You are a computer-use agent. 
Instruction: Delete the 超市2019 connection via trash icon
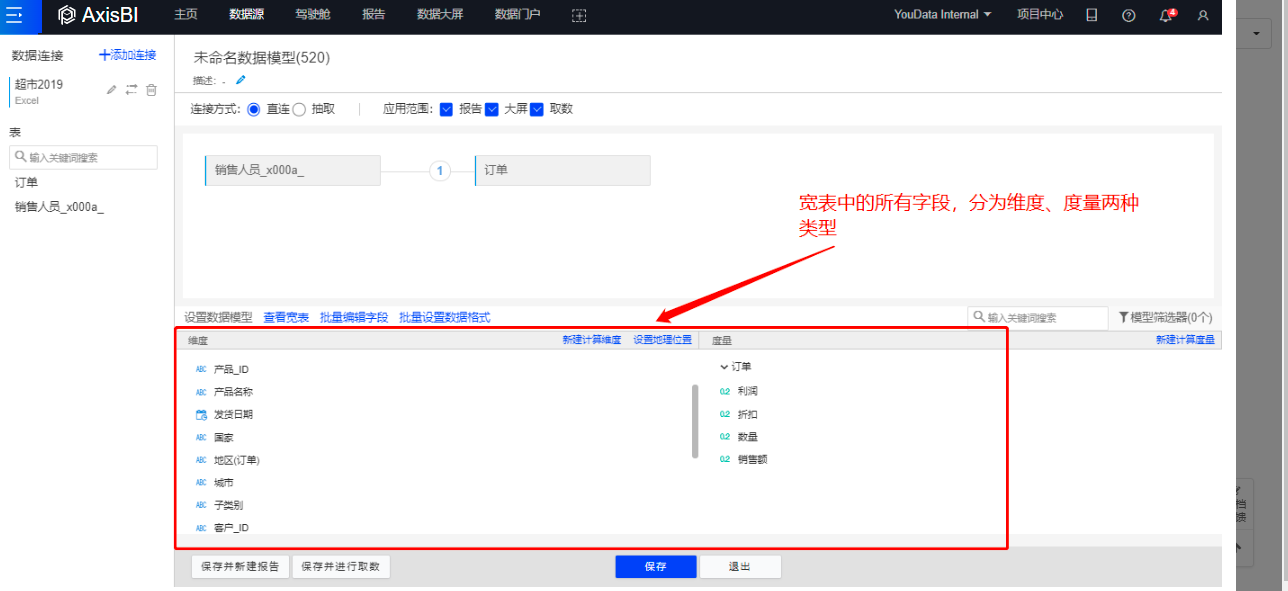151,90
